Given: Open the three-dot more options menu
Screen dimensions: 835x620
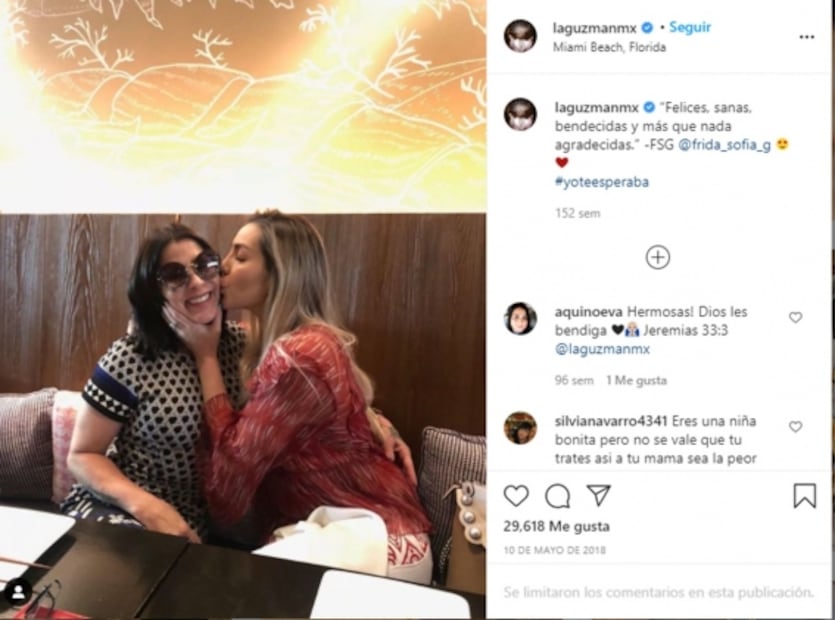Looking at the screenshot, I should (x=807, y=37).
